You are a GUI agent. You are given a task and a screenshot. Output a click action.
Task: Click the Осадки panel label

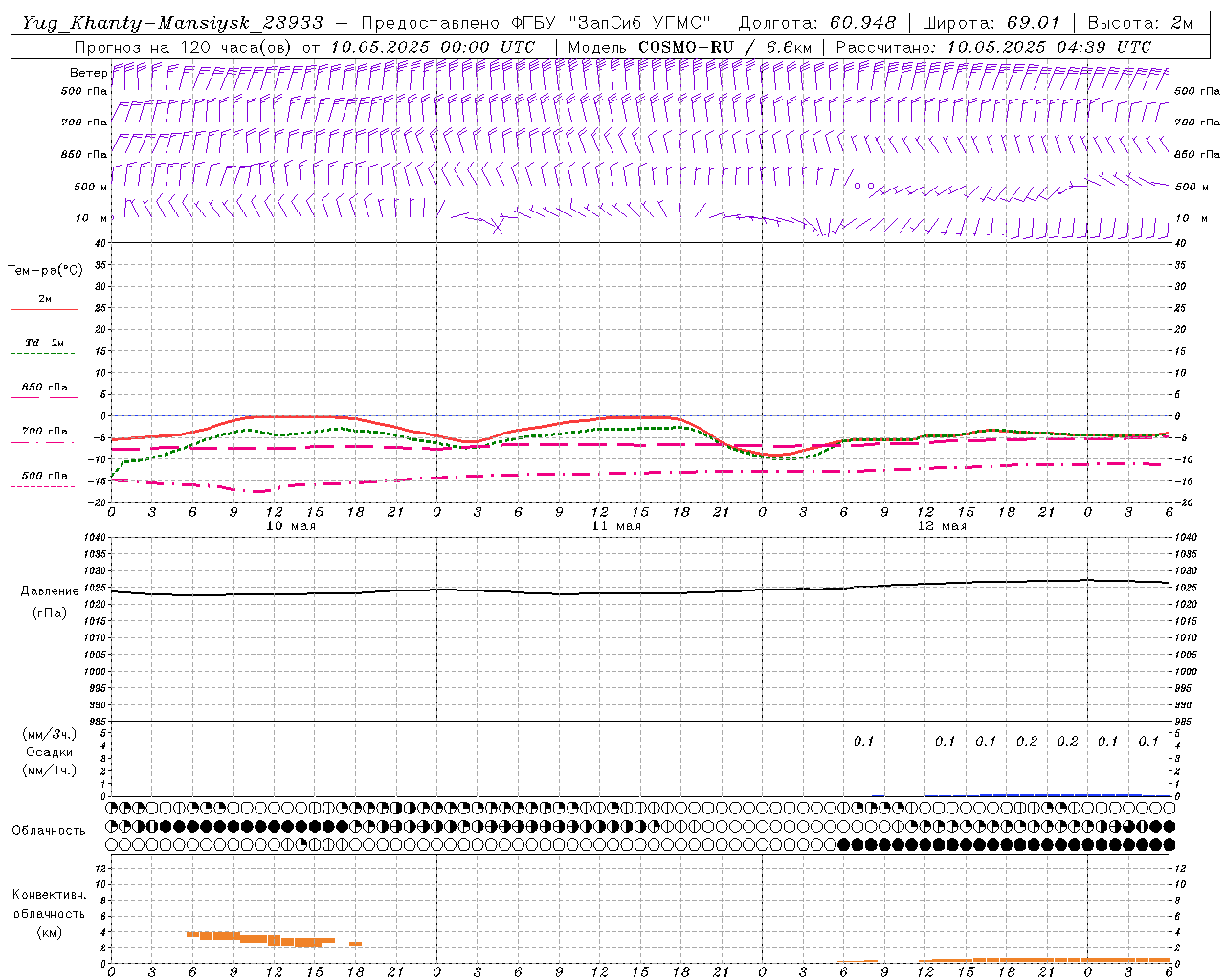[50, 752]
